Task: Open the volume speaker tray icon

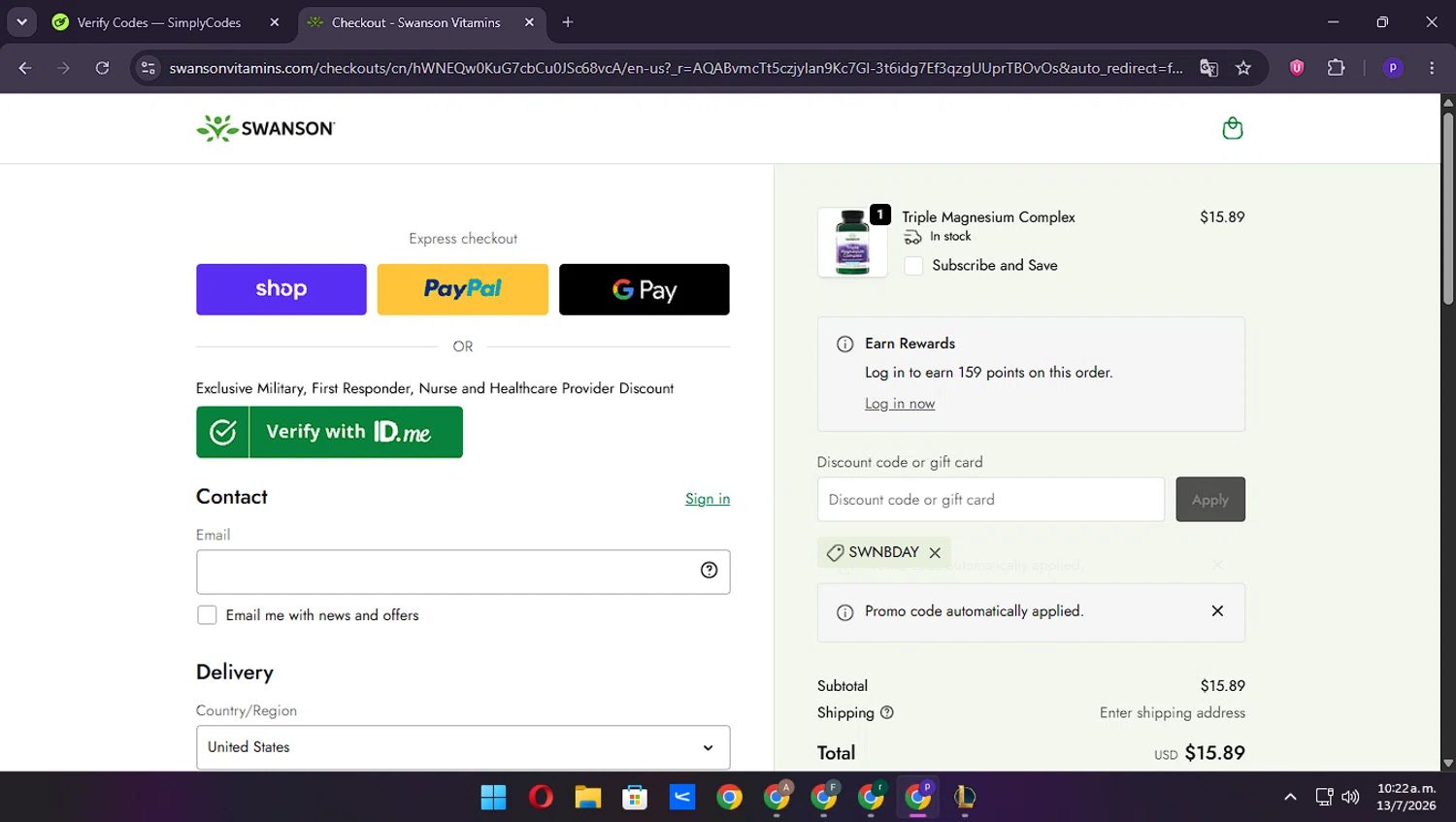Action: click(1350, 797)
